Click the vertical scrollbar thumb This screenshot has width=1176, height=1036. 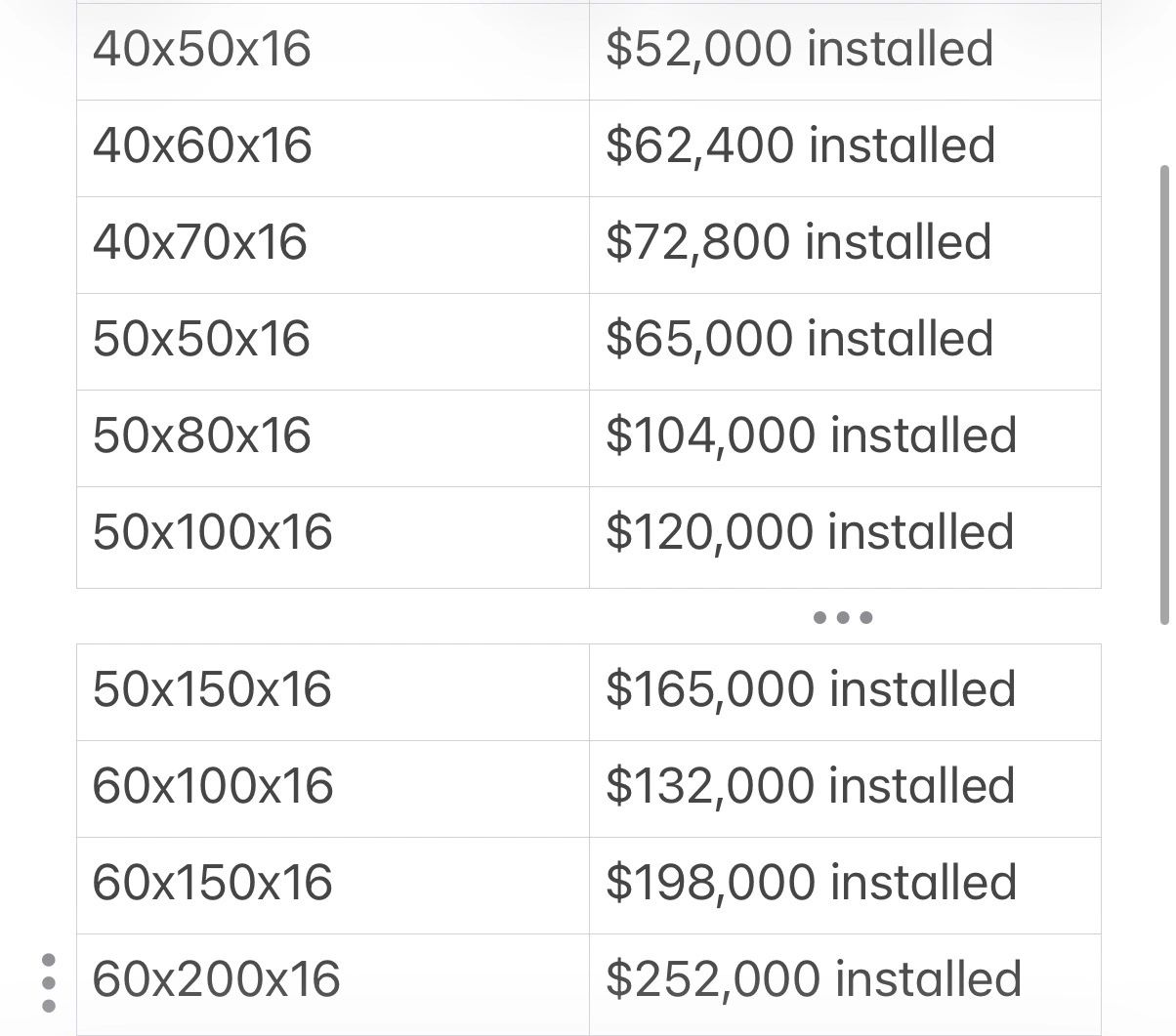pos(1163,394)
